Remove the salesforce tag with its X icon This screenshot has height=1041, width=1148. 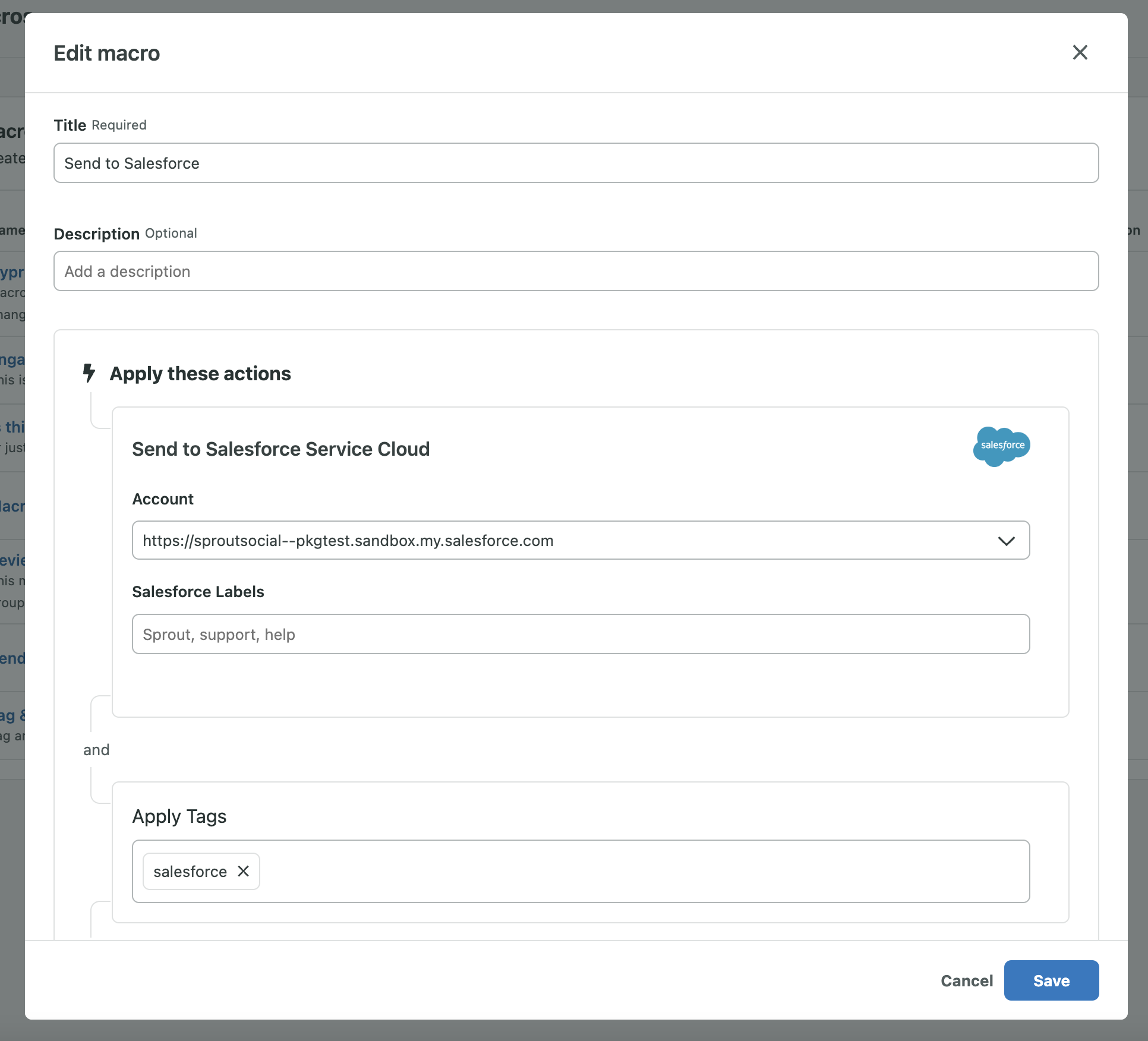243,871
